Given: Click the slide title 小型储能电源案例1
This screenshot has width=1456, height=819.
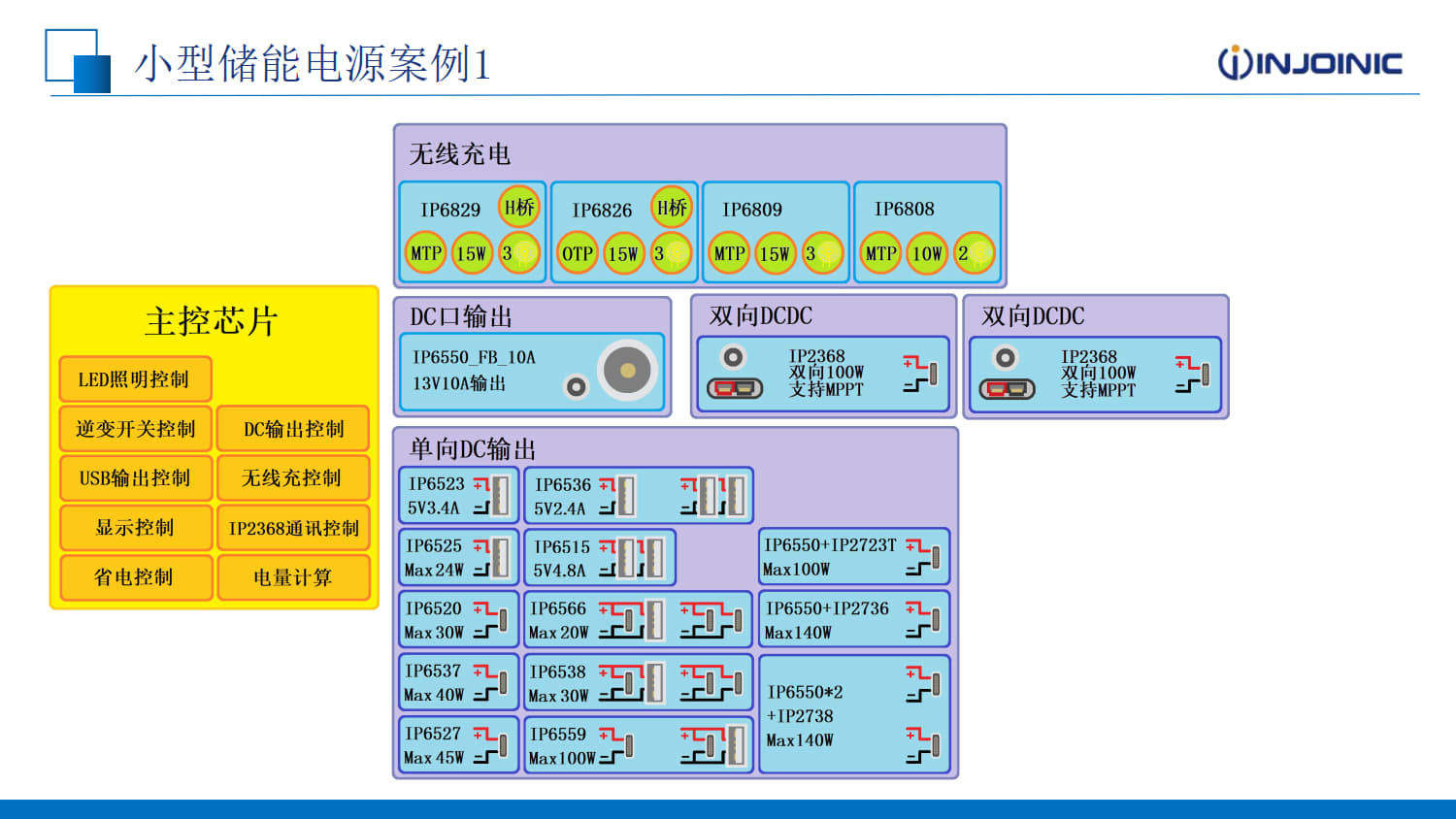Looking at the screenshot, I should click(313, 64).
